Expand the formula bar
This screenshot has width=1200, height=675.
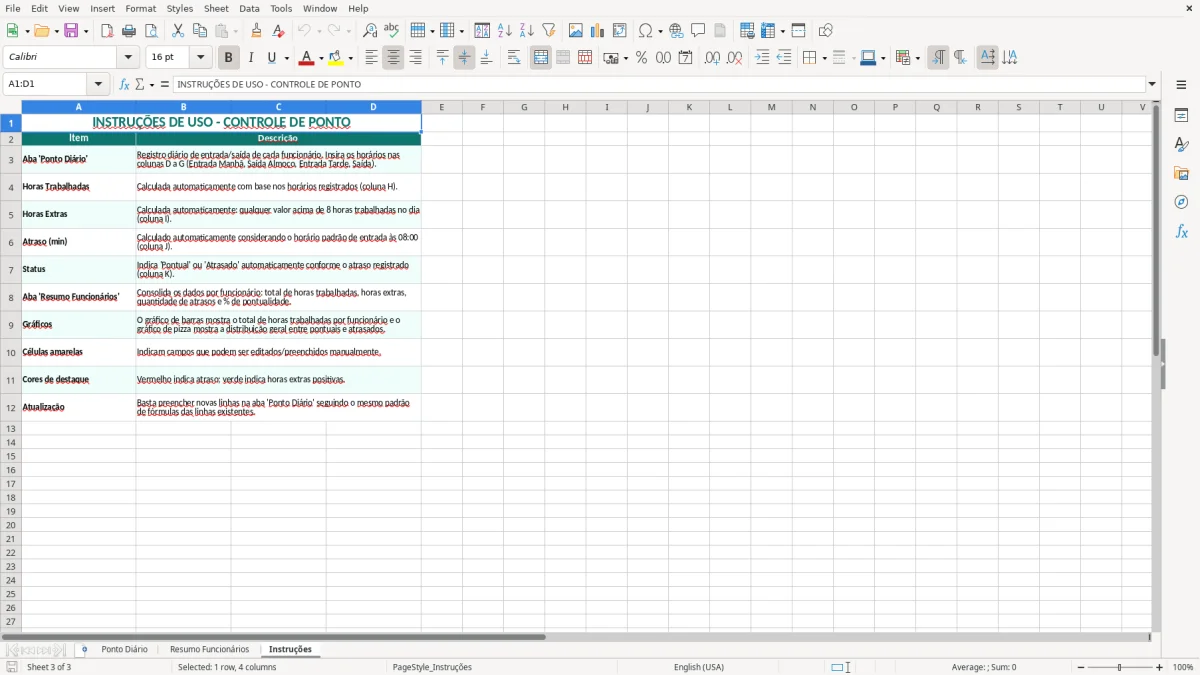coord(1152,85)
